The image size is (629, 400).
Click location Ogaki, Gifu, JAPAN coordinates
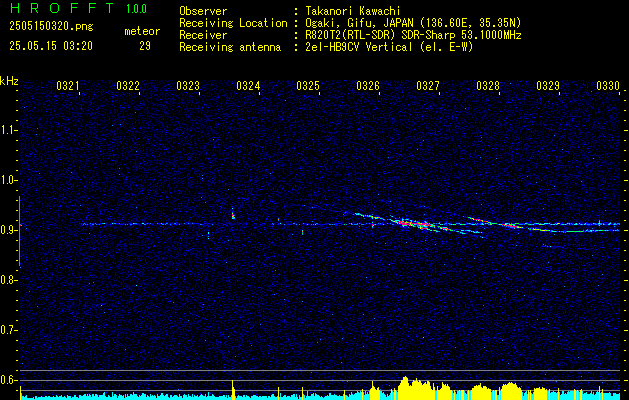point(413,23)
